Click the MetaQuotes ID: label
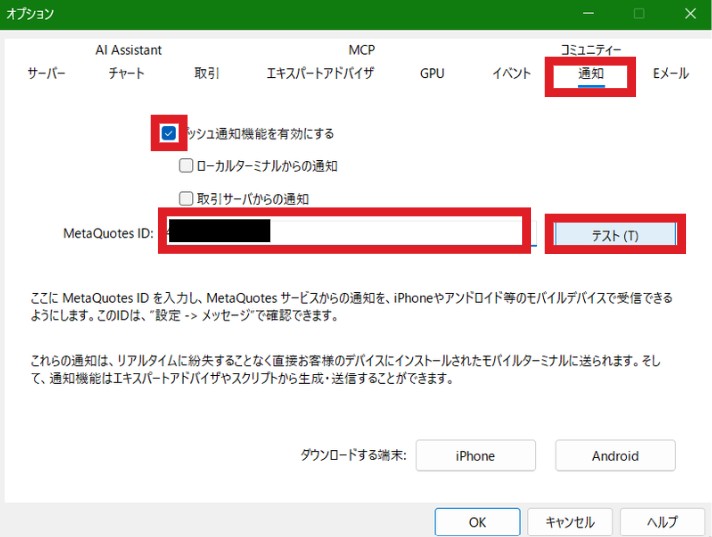The image size is (712, 537). 108,233
